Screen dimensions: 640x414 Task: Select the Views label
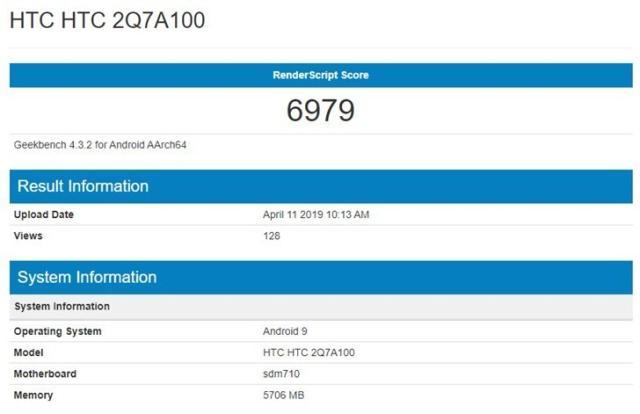[28, 236]
